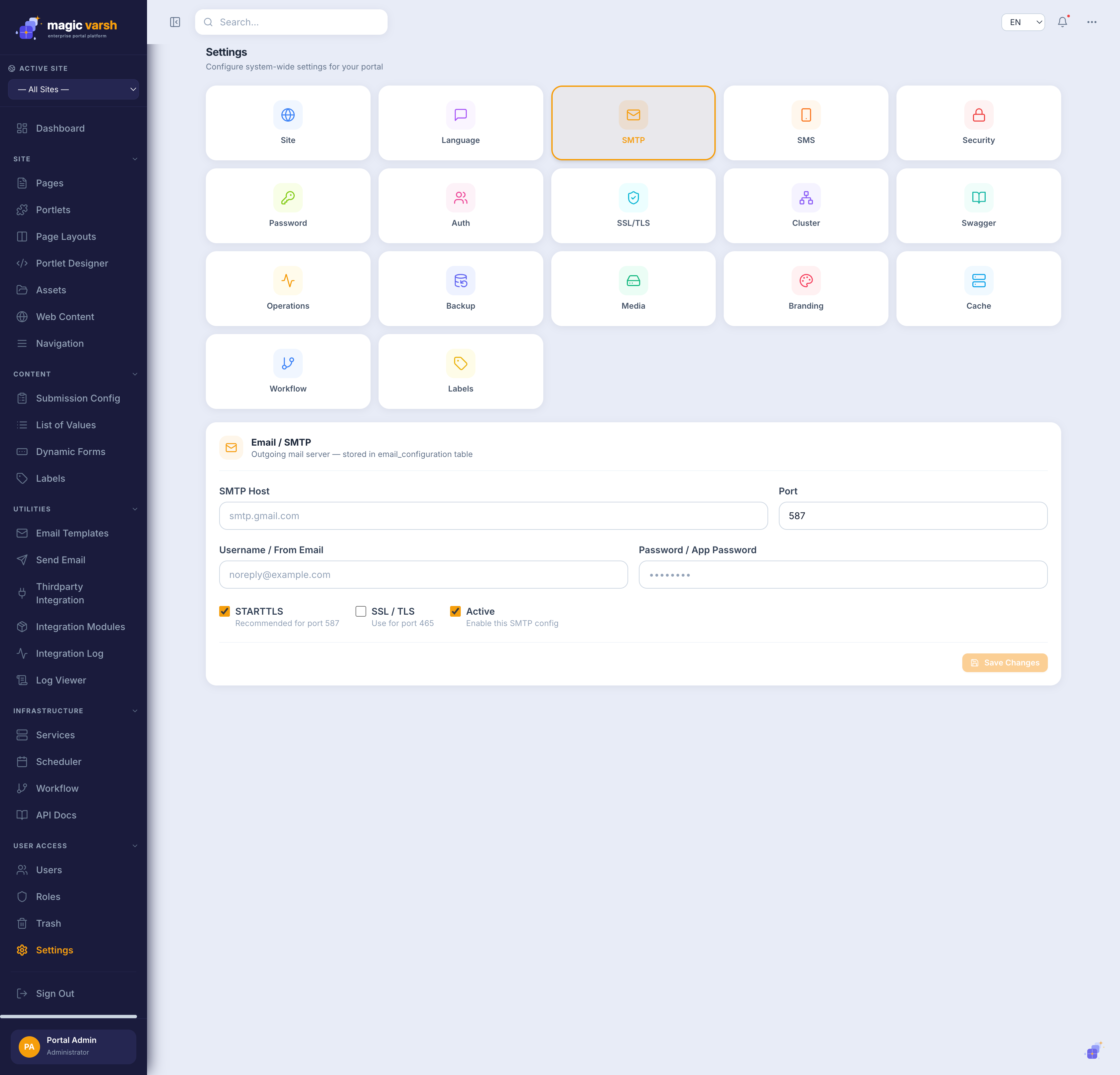Click Sign Out in the sidebar

(74, 993)
